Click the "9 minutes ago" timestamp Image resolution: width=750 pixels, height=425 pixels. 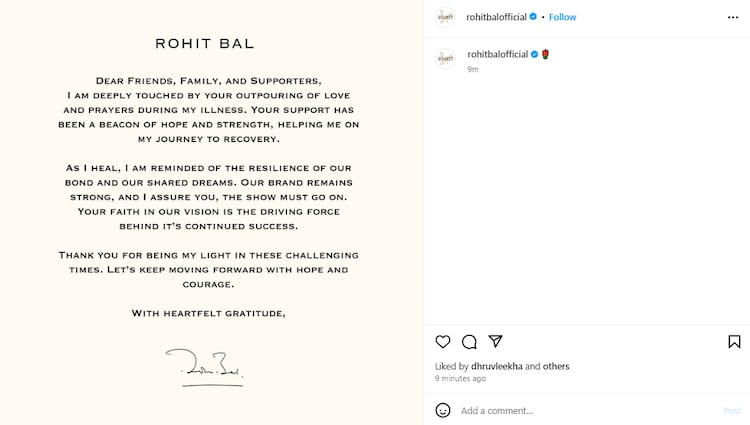coord(460,379)
